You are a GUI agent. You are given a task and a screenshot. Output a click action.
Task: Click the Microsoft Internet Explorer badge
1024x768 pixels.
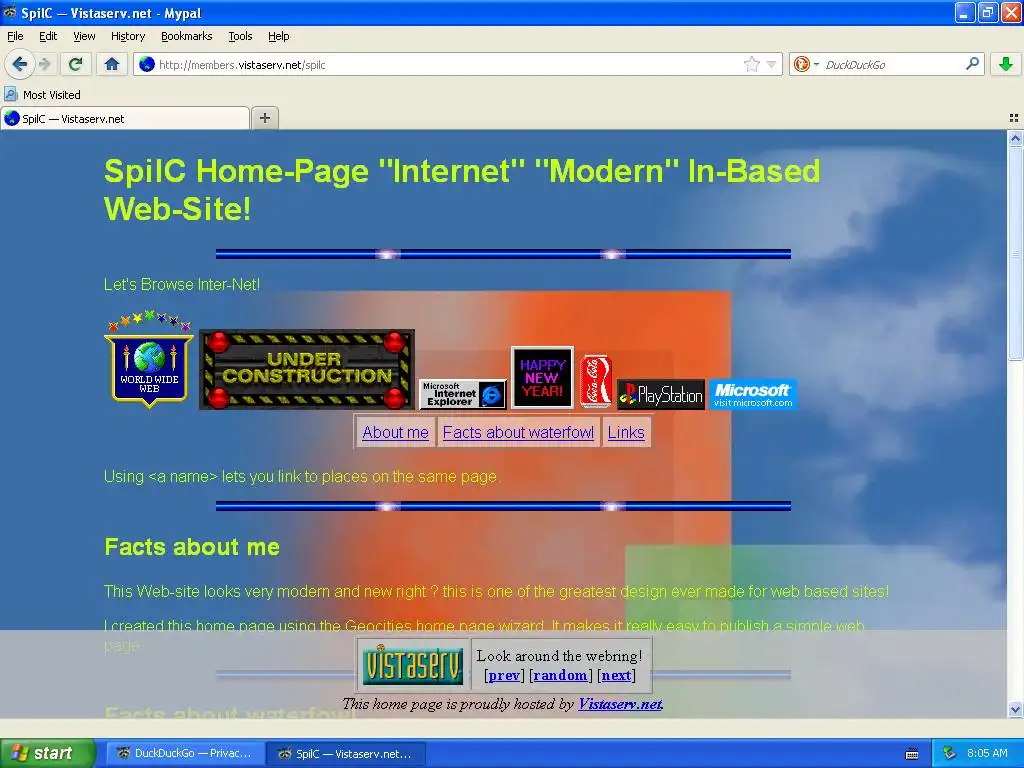pos(462,394)
